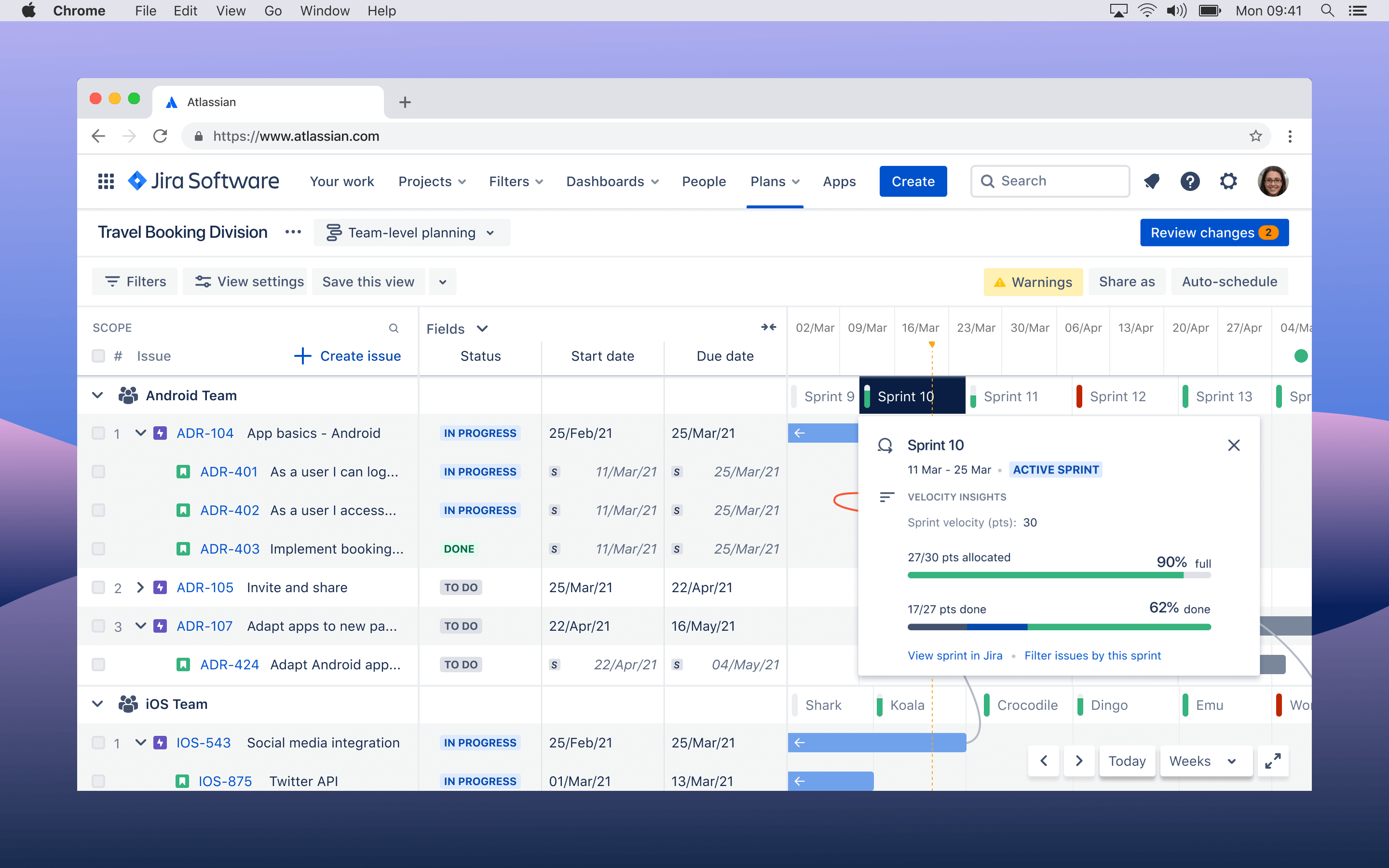The image size is (1389, 868).
Task: Click inside the Search field
Action: [1050, 181]
